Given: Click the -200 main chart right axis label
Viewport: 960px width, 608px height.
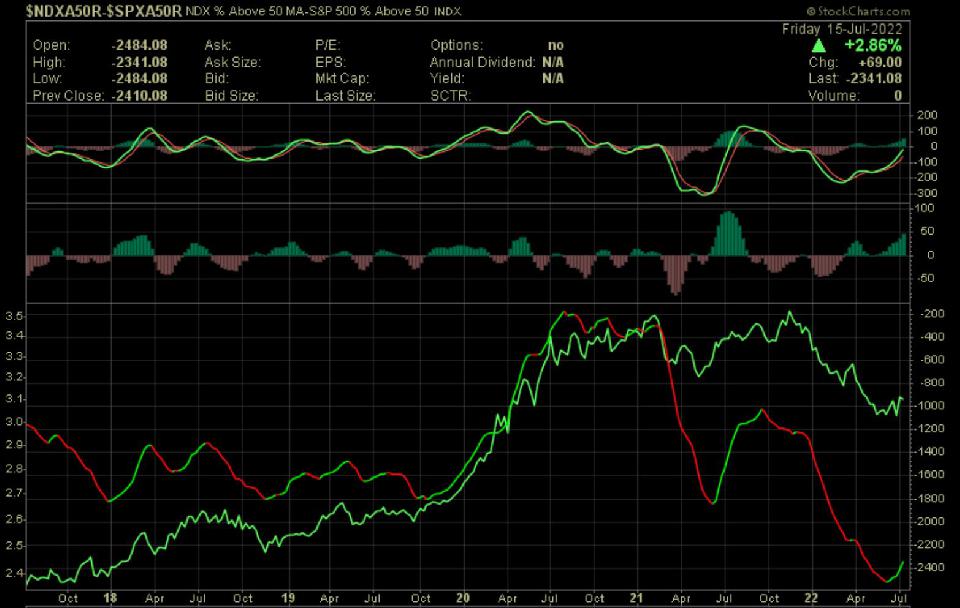Looking at the screenshot, I should click(x=931, y=313).
